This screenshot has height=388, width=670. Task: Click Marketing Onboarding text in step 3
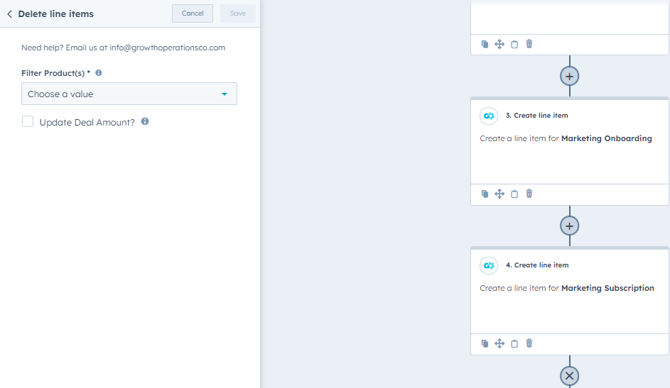click(607, 138)
